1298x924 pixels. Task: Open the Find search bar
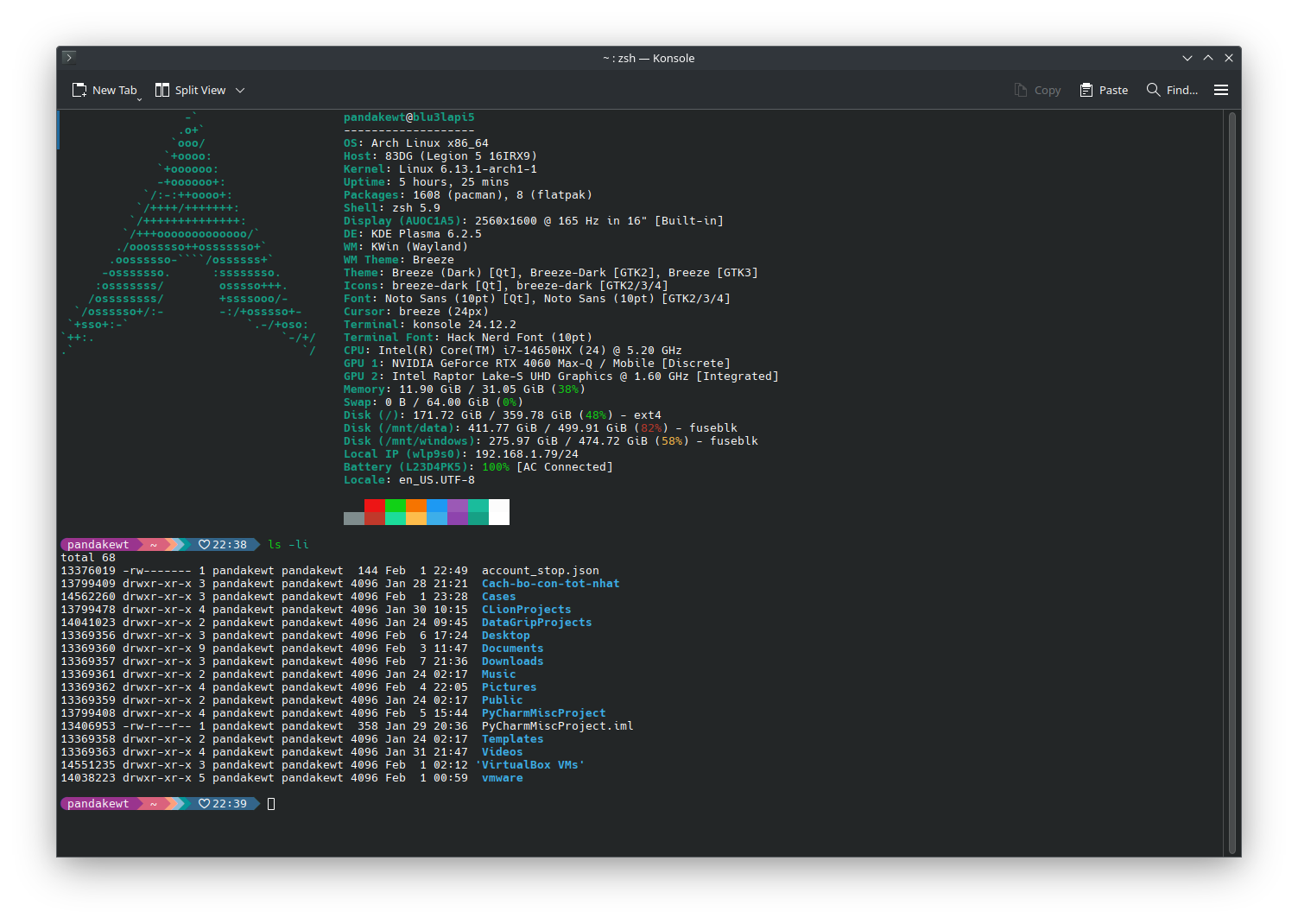click(1172, 90)
